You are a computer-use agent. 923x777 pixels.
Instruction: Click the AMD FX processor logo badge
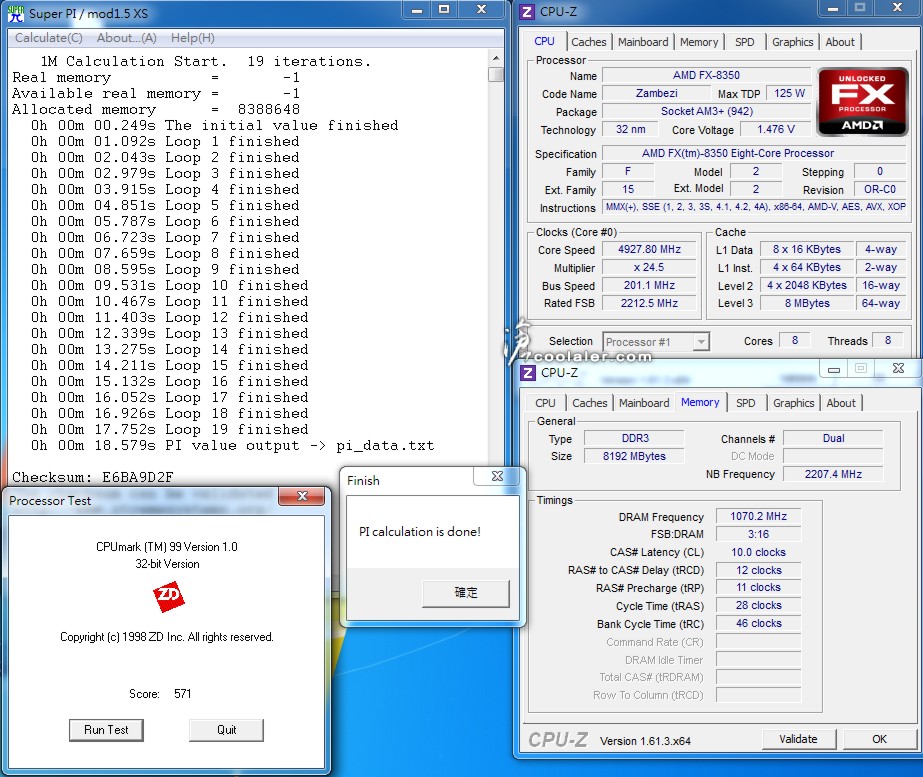tap(862, 101)
